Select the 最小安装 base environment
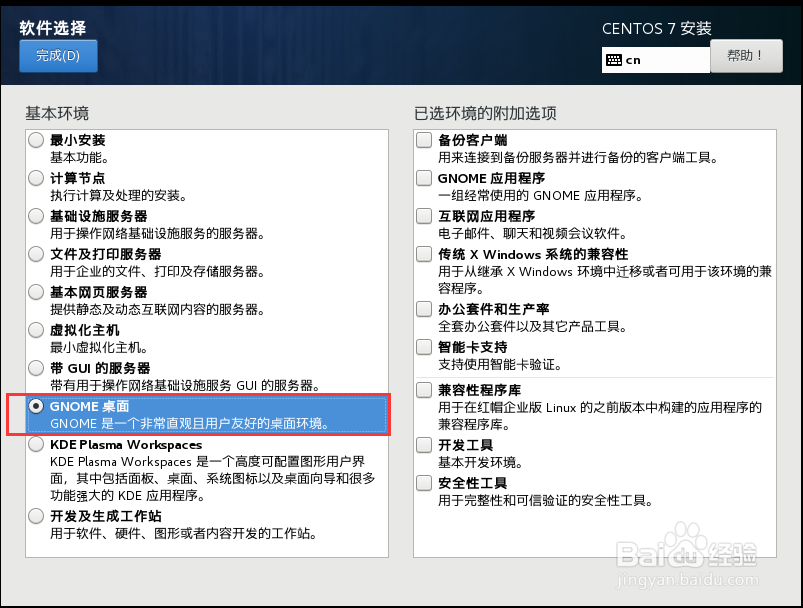Viewport: 803px width, 608px height. click(x=35, y=140)
